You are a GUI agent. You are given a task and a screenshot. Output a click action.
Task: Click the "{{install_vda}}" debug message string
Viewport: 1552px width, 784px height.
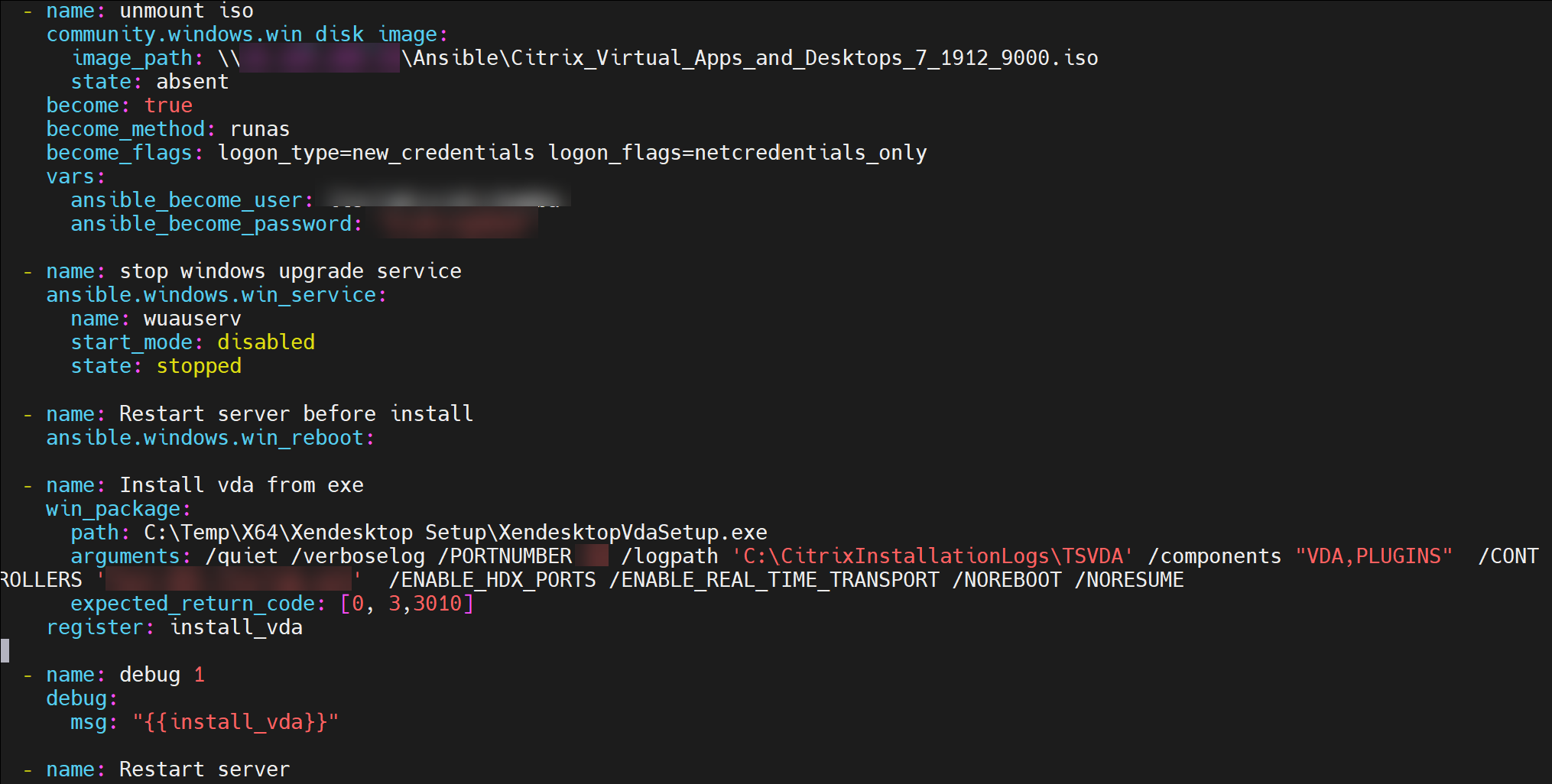235,722
